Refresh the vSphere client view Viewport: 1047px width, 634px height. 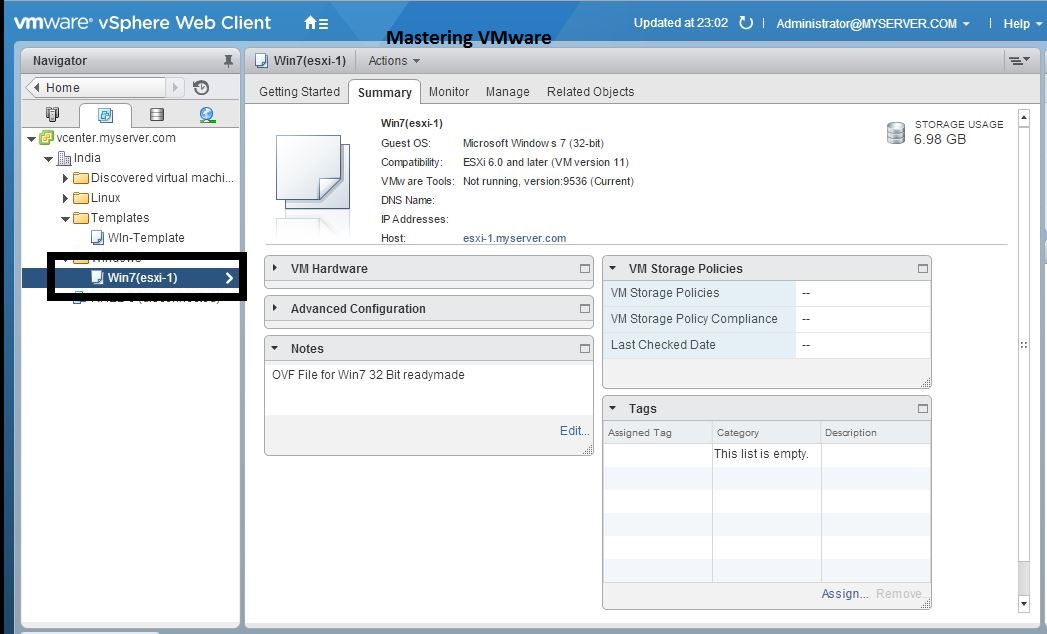[746, 23]
